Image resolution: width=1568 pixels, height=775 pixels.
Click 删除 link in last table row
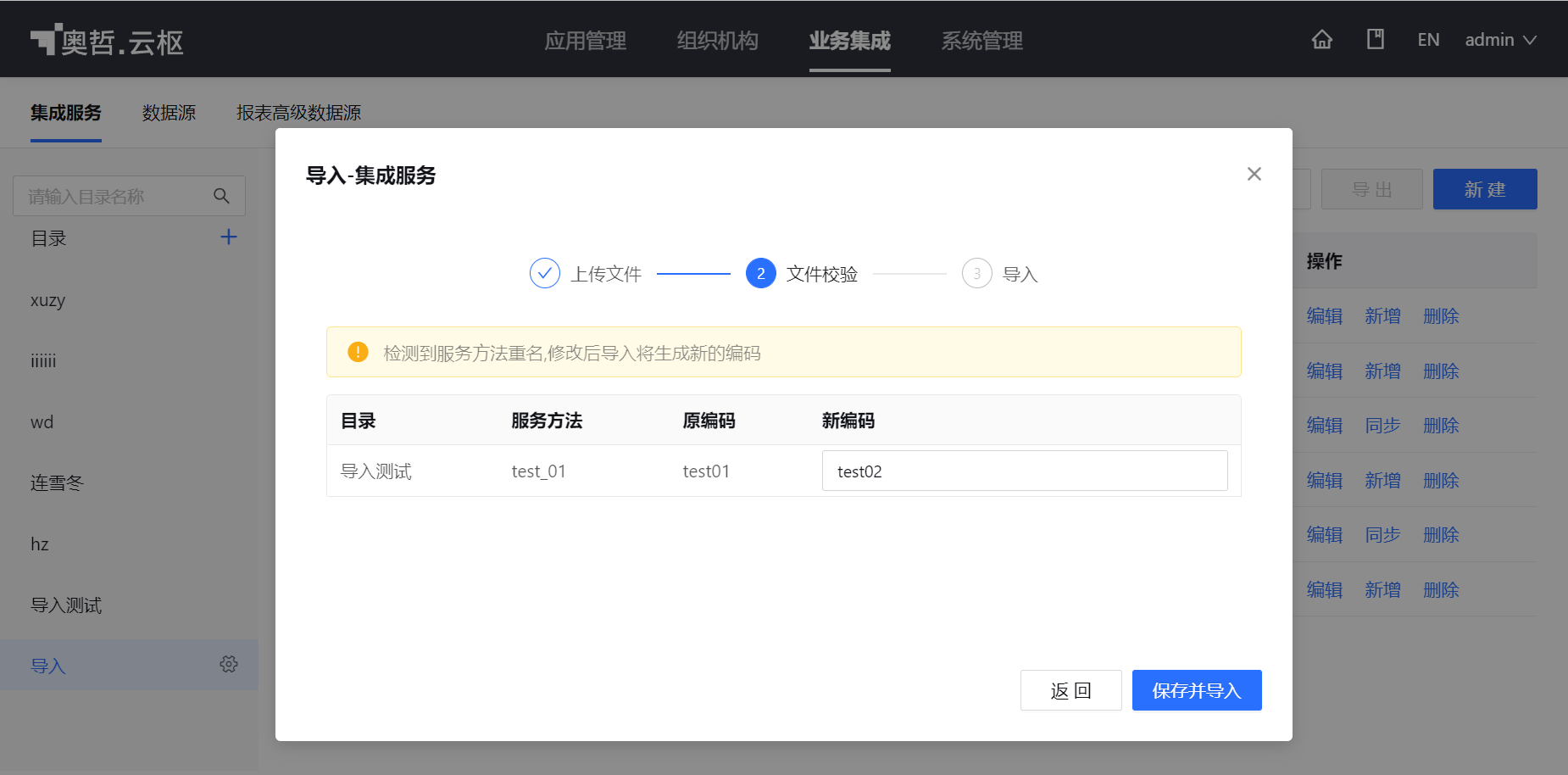(1442, 590)
